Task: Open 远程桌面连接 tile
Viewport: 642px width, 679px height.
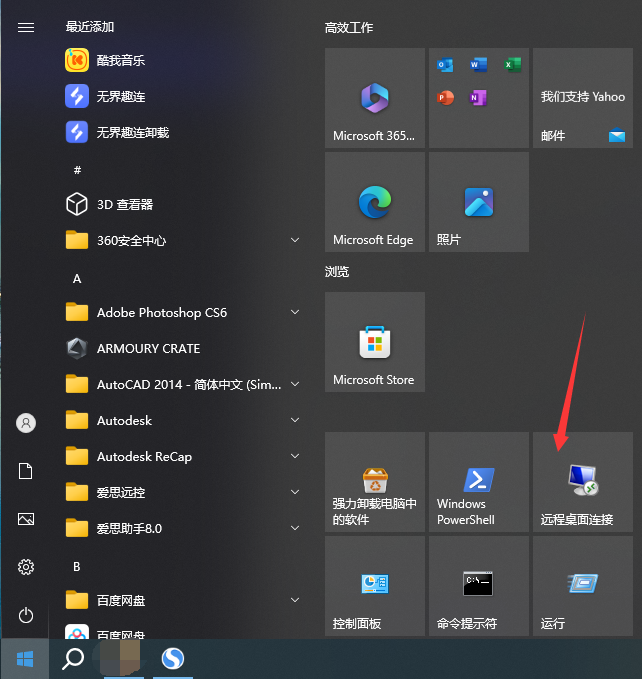Action: click(583, 482)
